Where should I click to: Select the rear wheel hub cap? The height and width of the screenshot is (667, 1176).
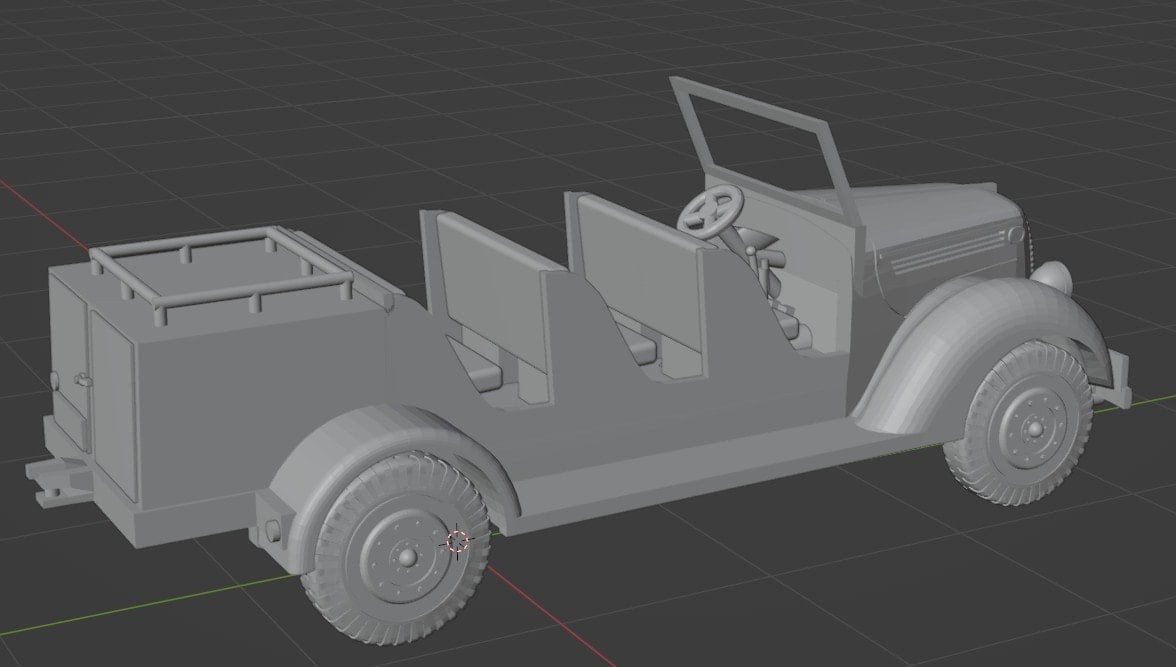[x=406, y=557]
